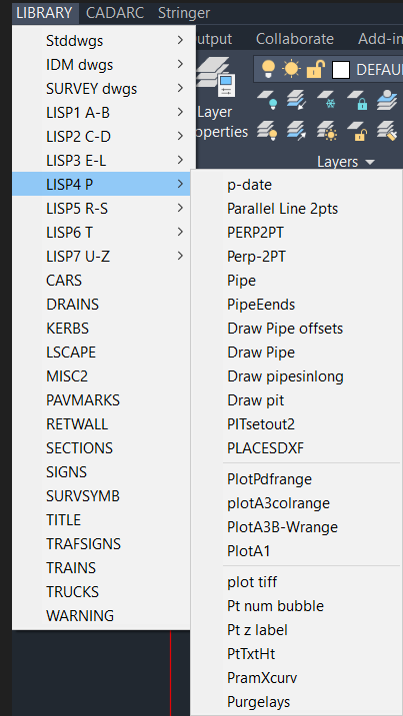The height and width of the screenshot is (716, 403).
Task: Click Thaw All Layers sun icon
Action: 327,130
